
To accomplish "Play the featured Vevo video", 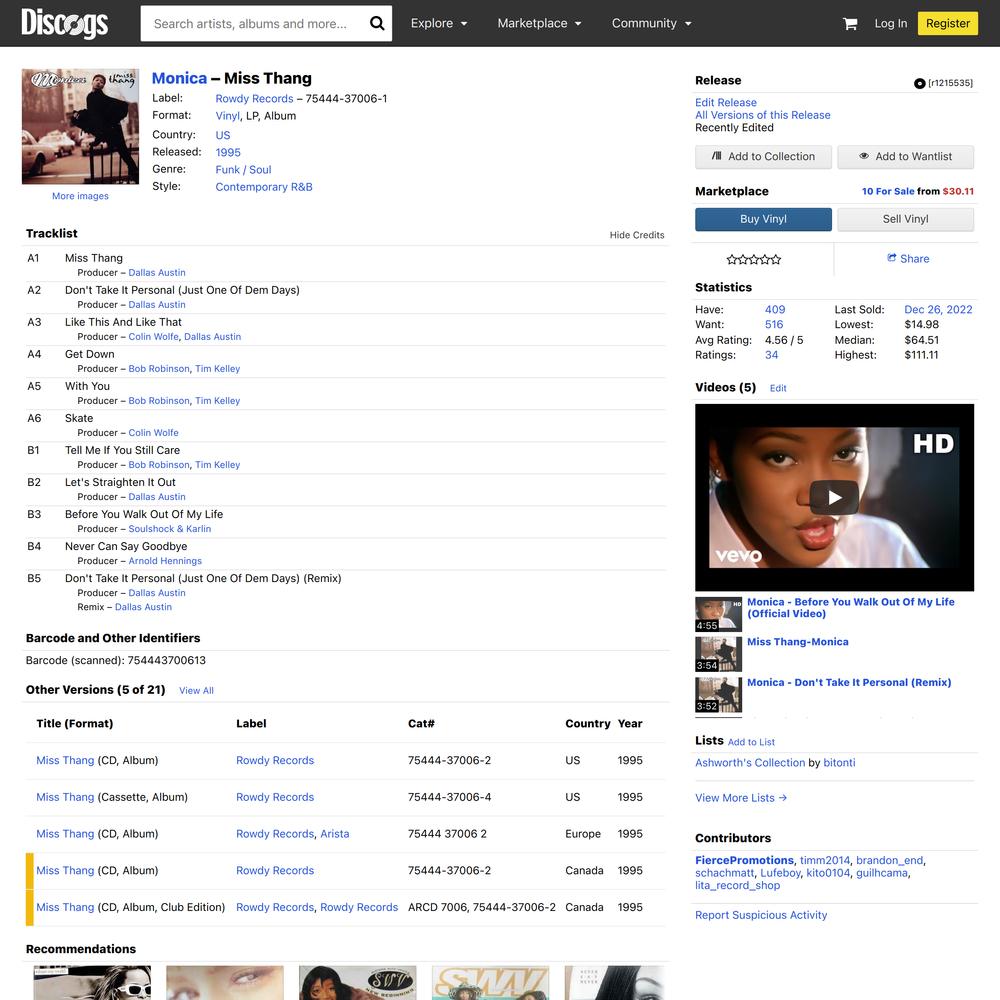I will pos(834,497).
